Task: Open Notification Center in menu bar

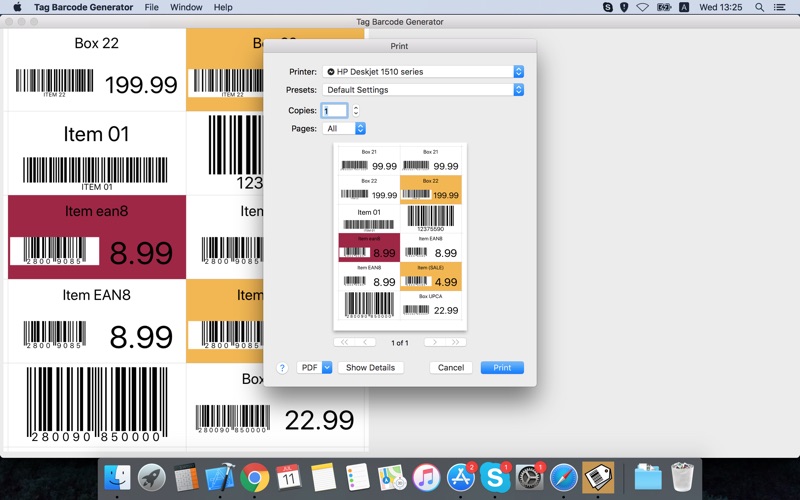Action: click(x=779, y=7)
